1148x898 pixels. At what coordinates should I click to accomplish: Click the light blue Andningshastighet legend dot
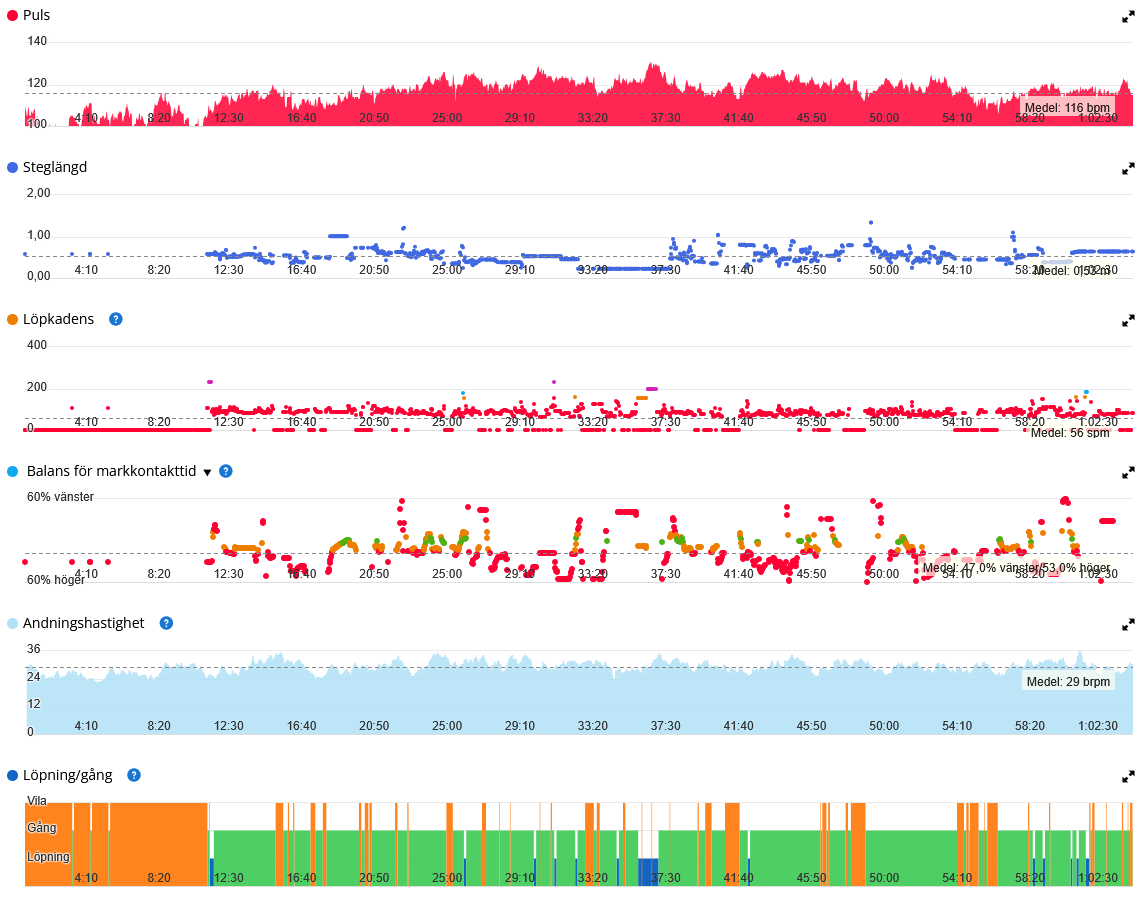pyautogui.click(x=12, y=624)
